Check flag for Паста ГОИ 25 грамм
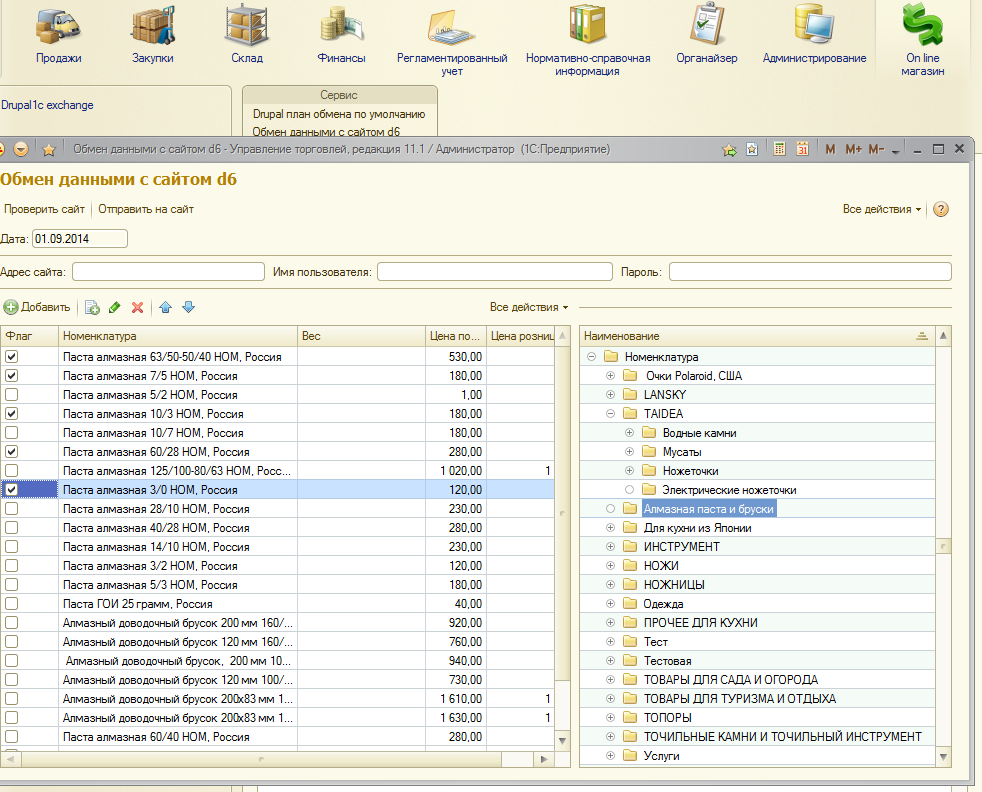 [12, 603]
